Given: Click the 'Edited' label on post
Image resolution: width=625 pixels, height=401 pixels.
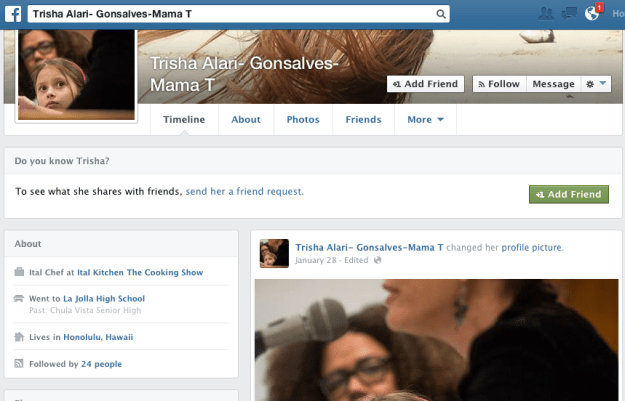Looking at the screenshot, I should pyautogui.click(x=356, y=260).
